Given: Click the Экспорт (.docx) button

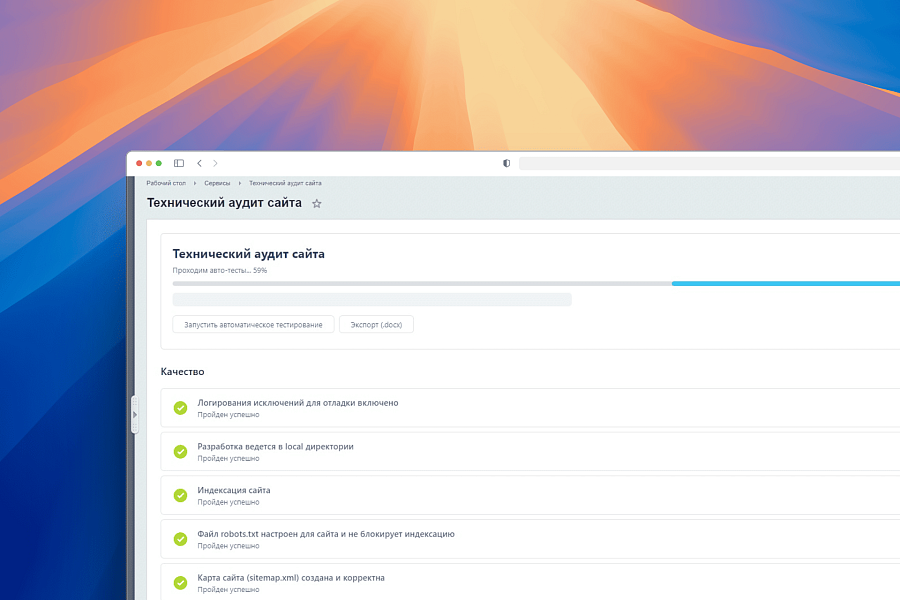Looking at the screenshot, I should [x=376, y=324].
